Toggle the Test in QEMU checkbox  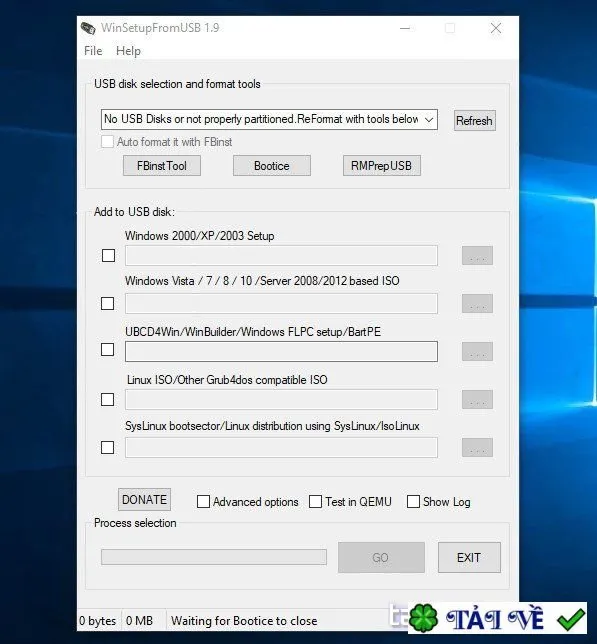[x=315, y=501]
